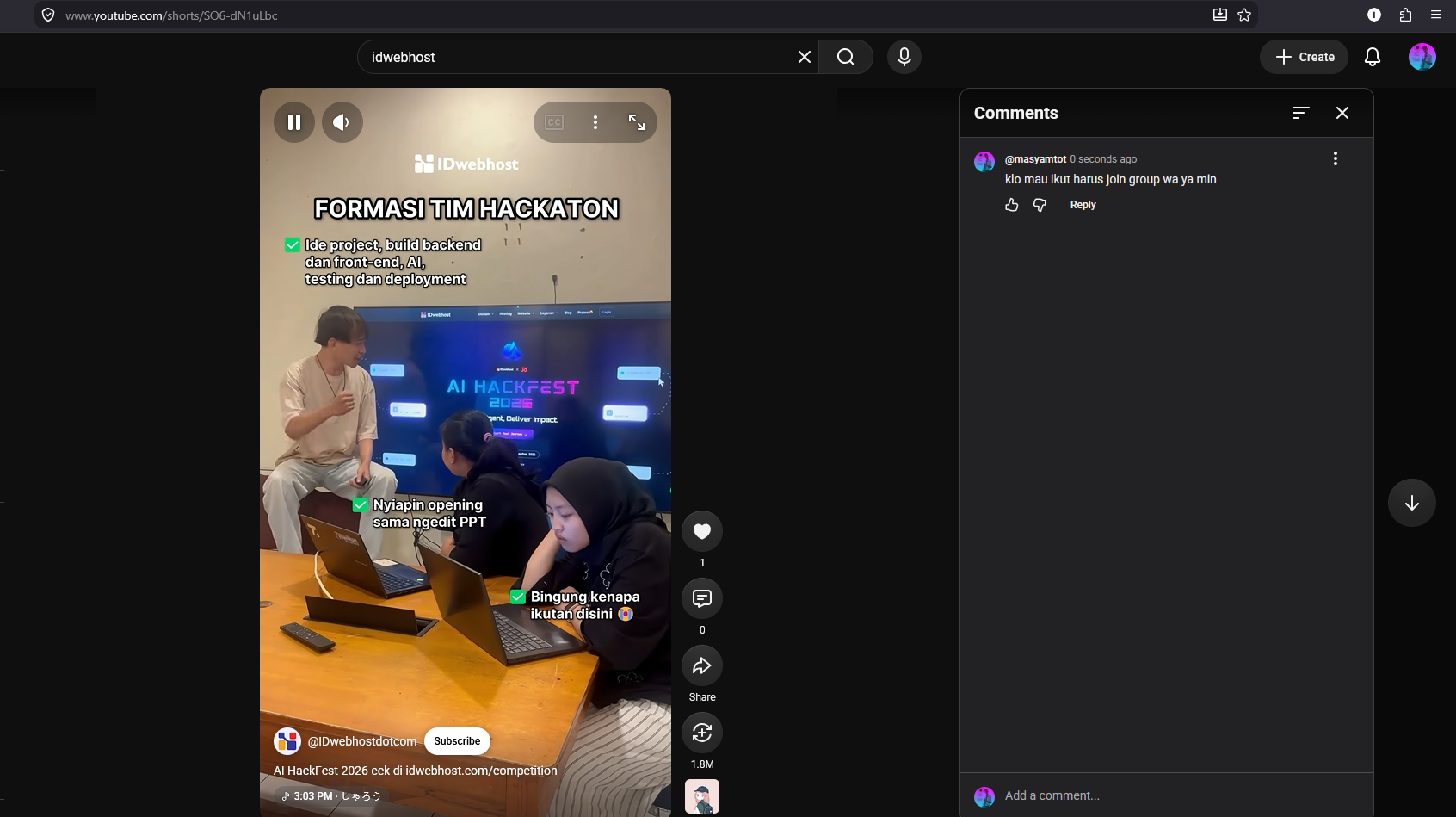The width and height of the screenshot is (1456, 817).
Task: Open the @masyamtot commenter profile
Action: [1035, 159]
